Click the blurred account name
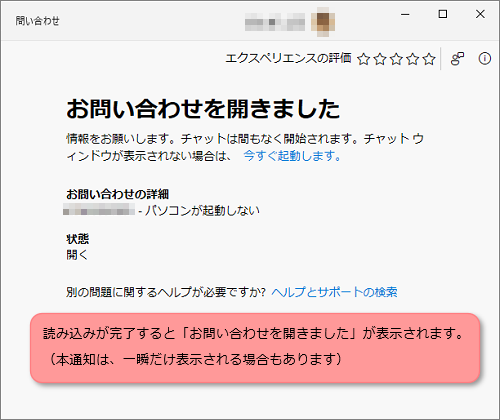Image resolution: width=500 pixels, height=420 pixels. click(x=275, y=22)
